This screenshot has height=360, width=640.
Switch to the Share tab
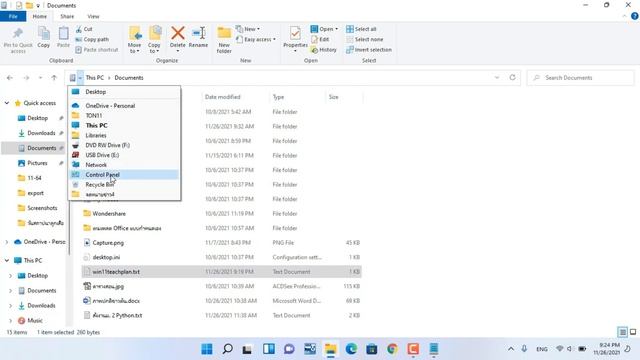pyautogui.click(x=67, y=16)
